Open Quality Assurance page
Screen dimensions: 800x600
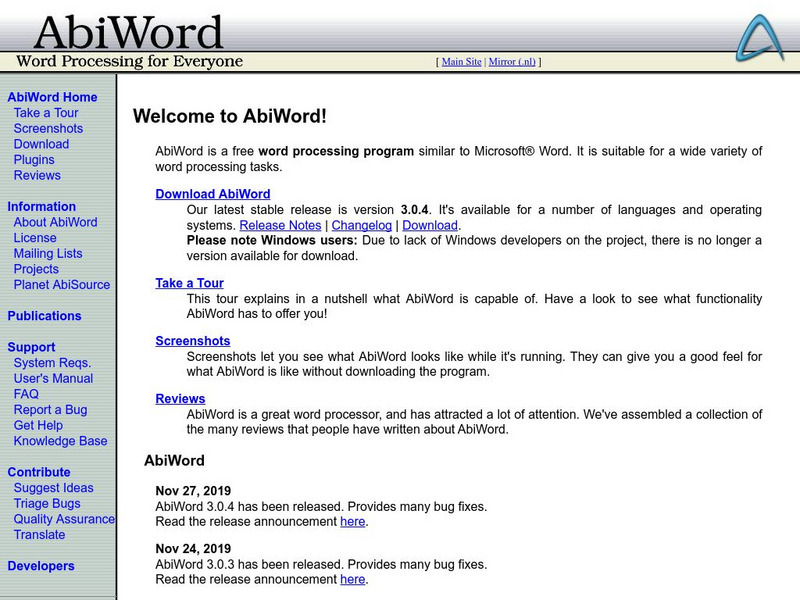[x=64, y=519]
